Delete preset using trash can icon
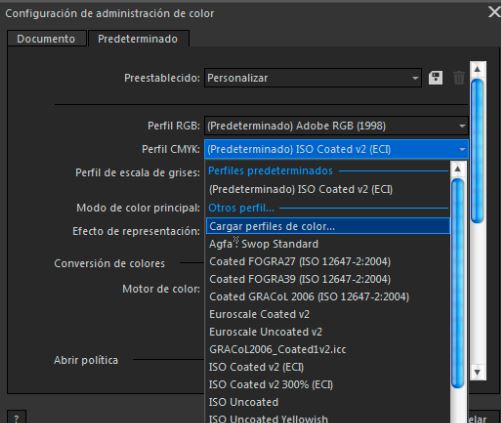Image resolution: width=501 pixels, height=423 pixels. pos(459,78)
